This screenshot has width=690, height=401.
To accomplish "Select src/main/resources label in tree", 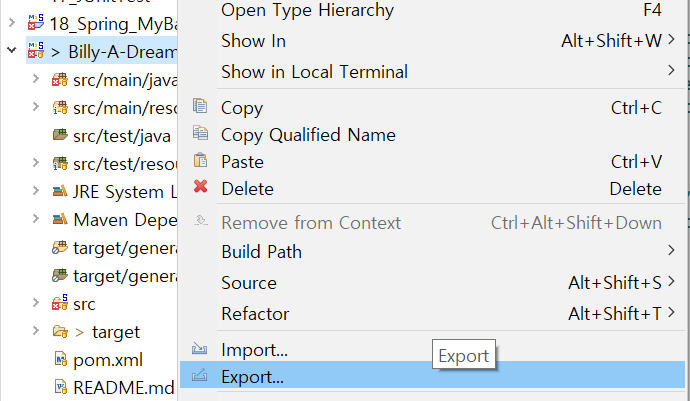I will tap(125, 108).
